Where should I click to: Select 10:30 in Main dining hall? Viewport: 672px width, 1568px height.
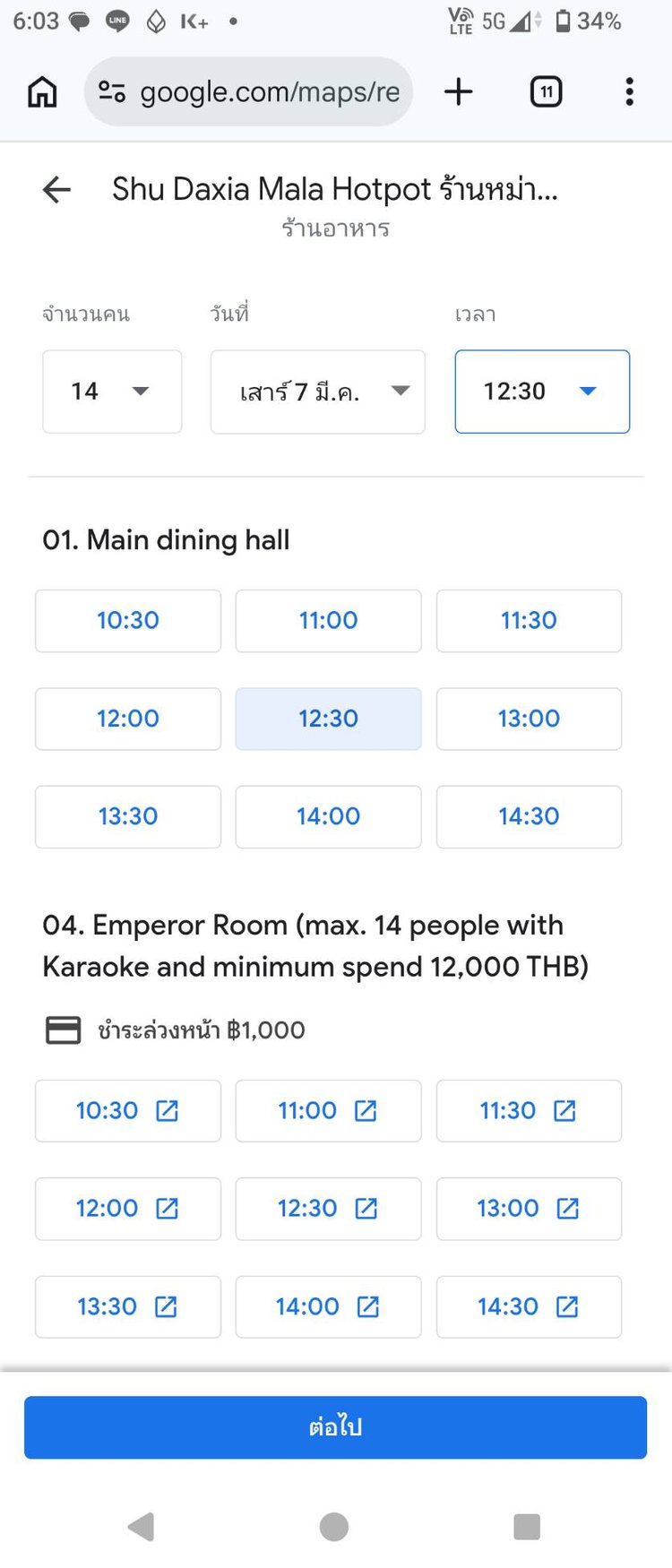(x=128, y=621)
